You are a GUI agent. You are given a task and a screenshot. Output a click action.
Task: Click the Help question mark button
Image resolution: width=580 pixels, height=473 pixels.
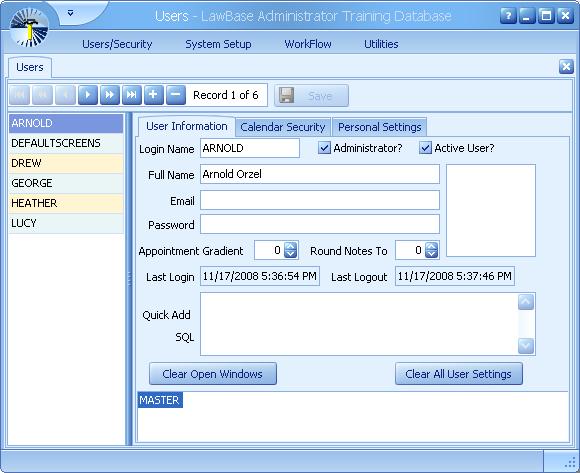508,16
